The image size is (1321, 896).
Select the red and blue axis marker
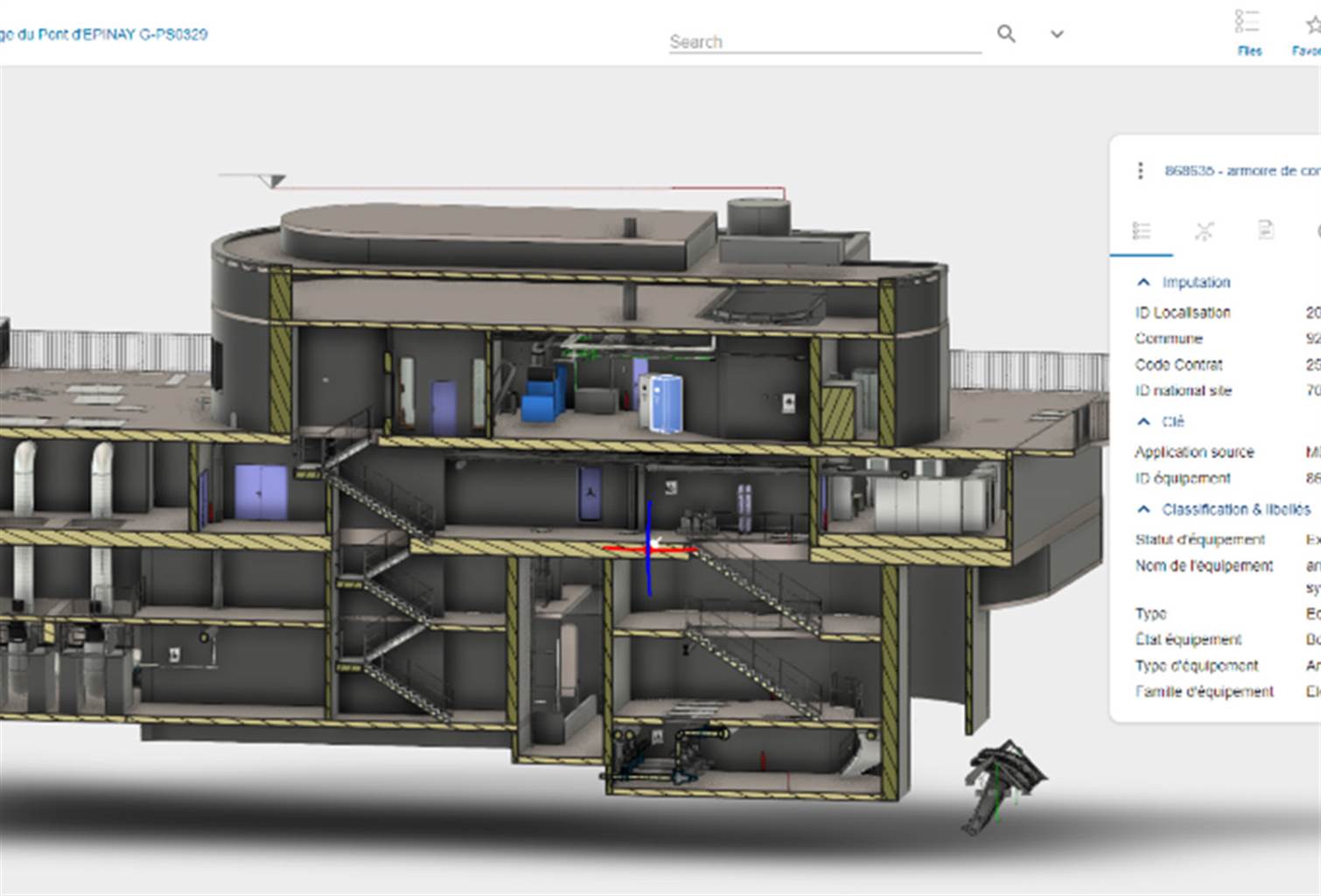point(649,549)
